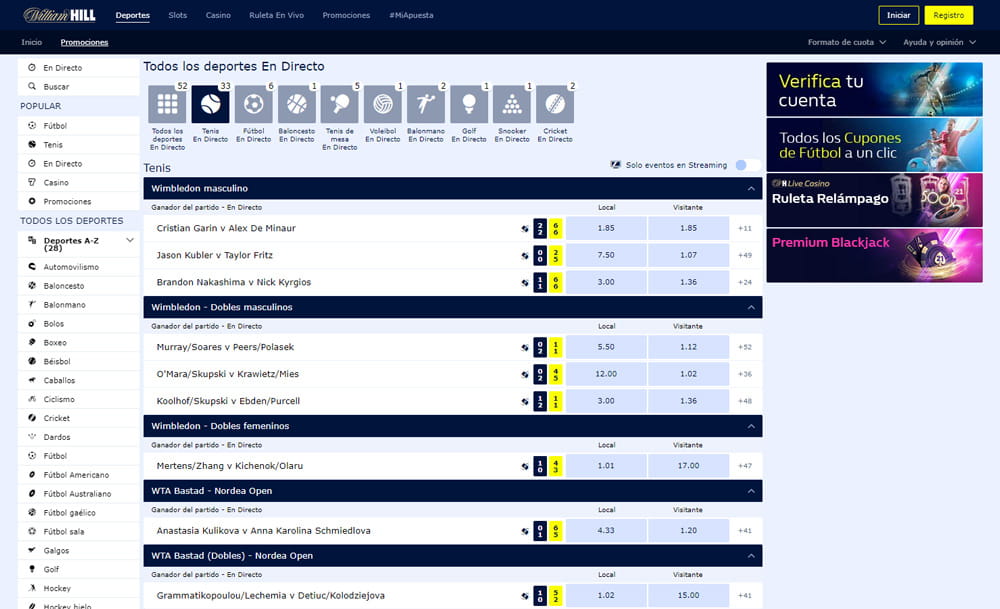Pick O'Mara/Skupski odds 12.00
This screenshot has height=609, width=1000.
[x=606, y=374]
